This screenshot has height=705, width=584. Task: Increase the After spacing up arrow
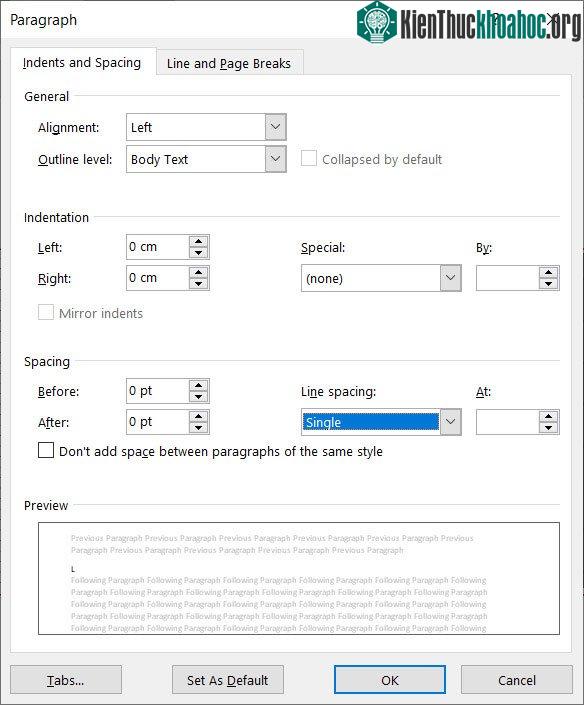(x=198, y=416)
